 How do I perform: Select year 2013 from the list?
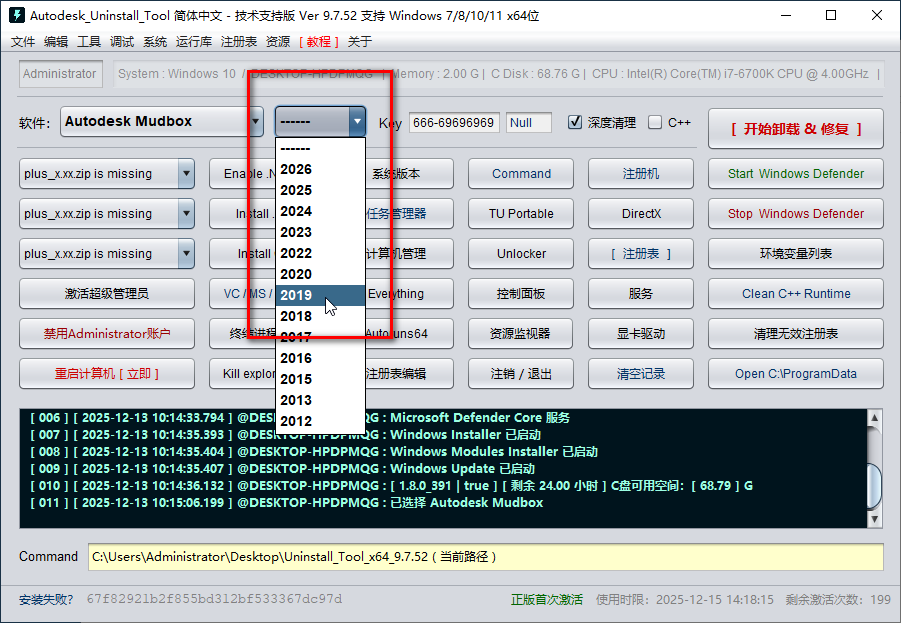pos(320,400)
